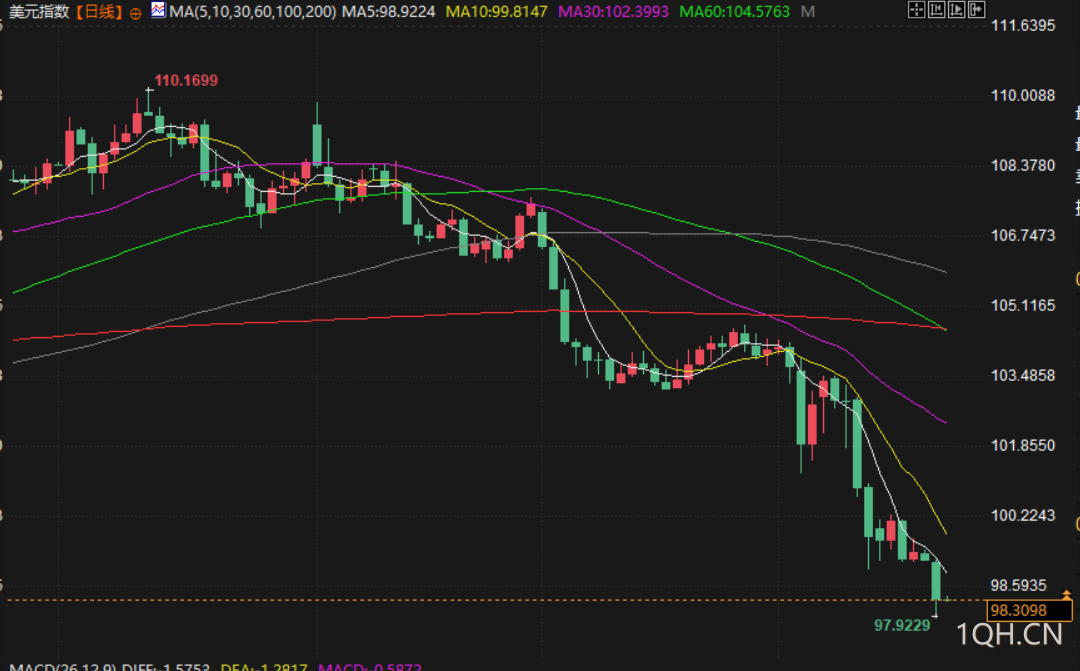Activate the crosshair cursor icon
Screen dimensions: 1080x671
point(917,10)
